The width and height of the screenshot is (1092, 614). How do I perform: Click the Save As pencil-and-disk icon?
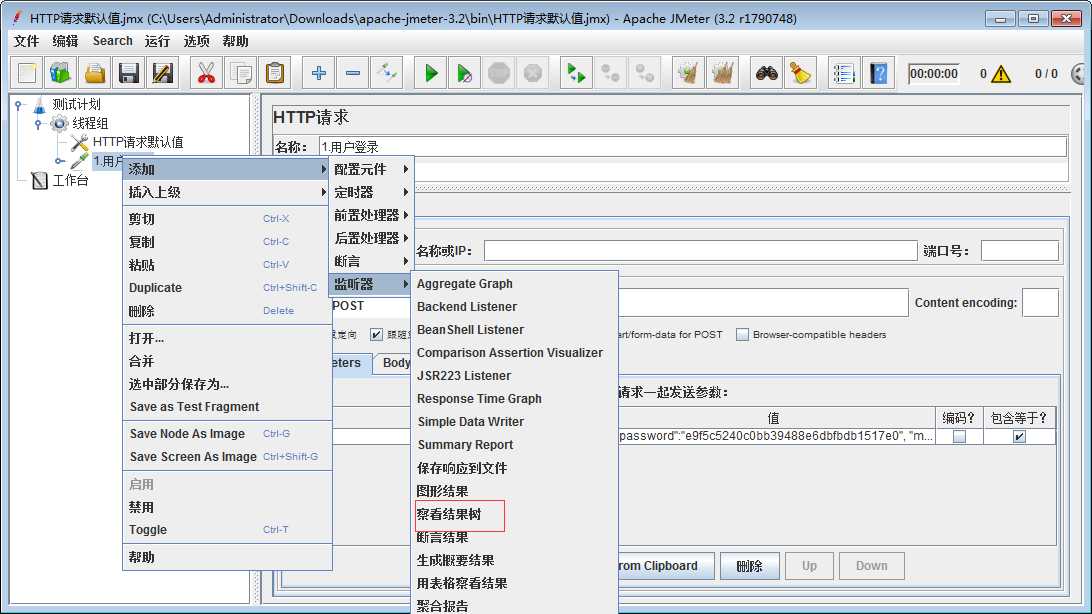pyautogui.click(x=162, y=73)
